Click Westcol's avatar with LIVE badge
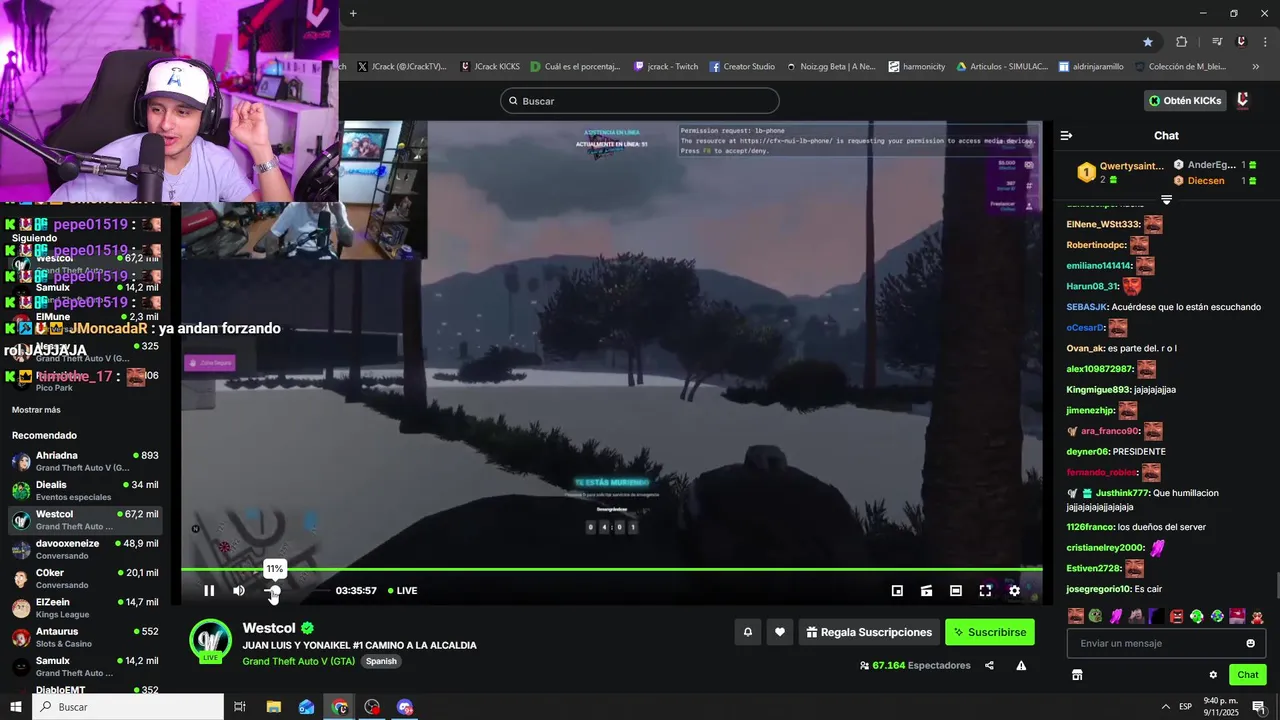 point(211,641)
